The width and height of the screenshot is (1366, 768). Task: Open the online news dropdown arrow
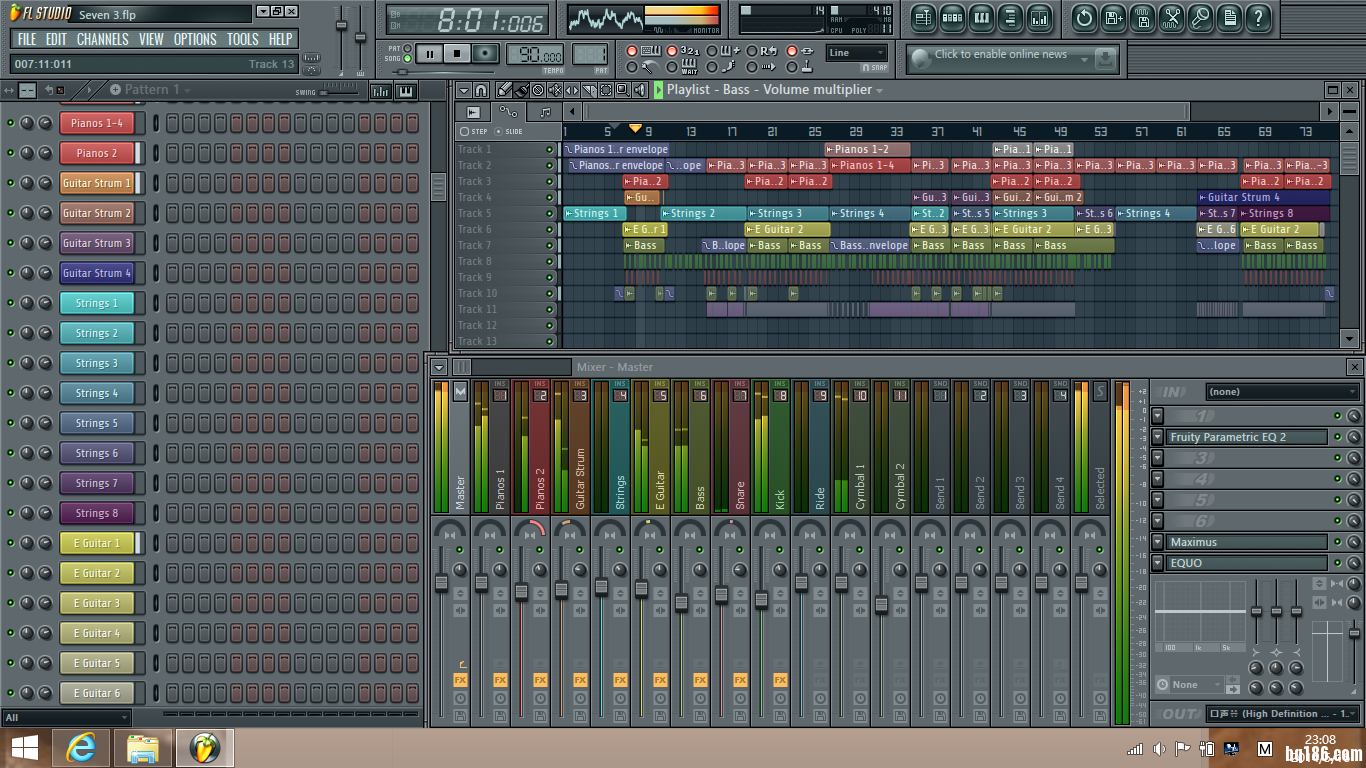(x=1084, y=60)
